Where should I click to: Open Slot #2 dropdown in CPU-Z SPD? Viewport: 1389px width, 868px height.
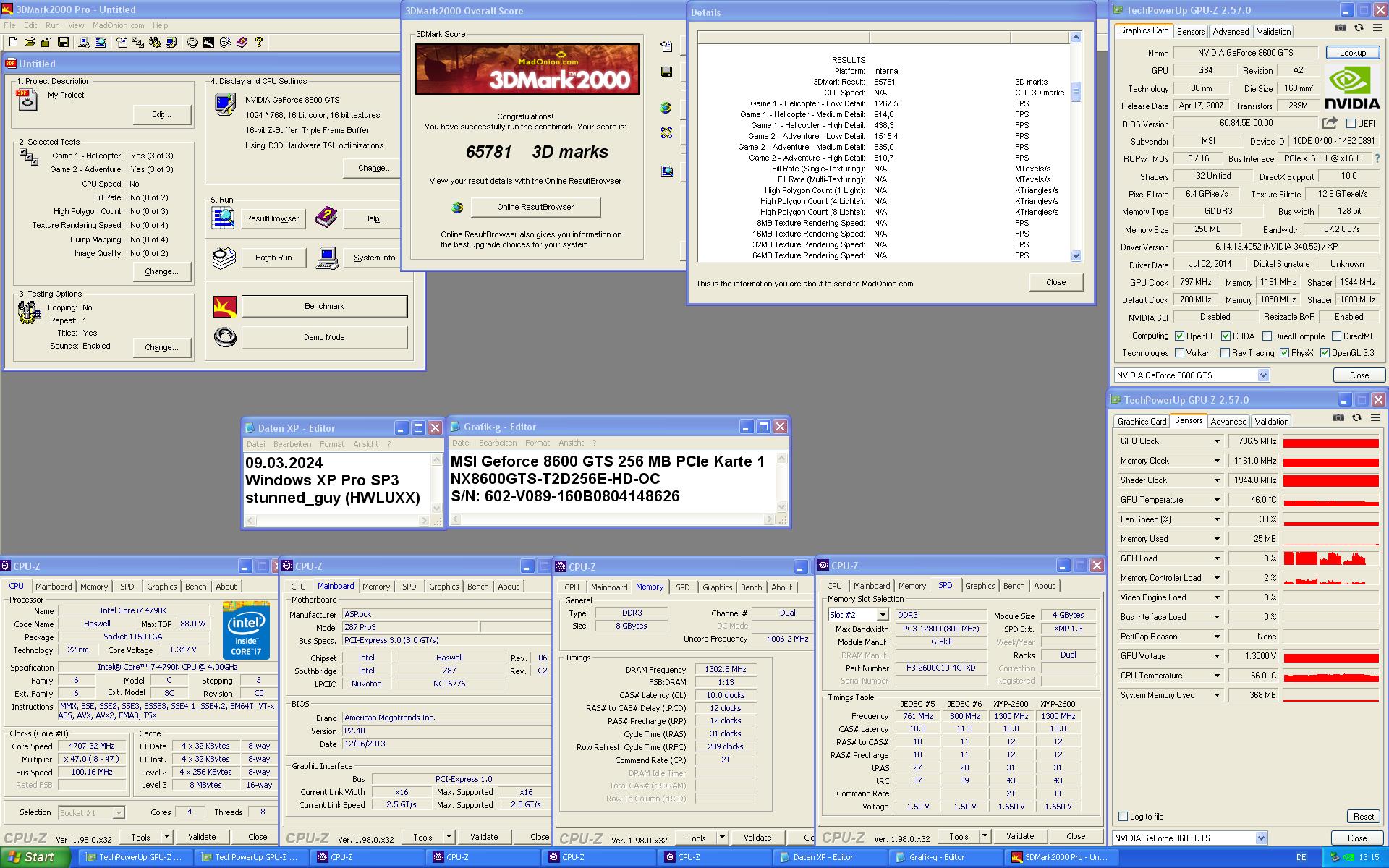click(882, 615)
